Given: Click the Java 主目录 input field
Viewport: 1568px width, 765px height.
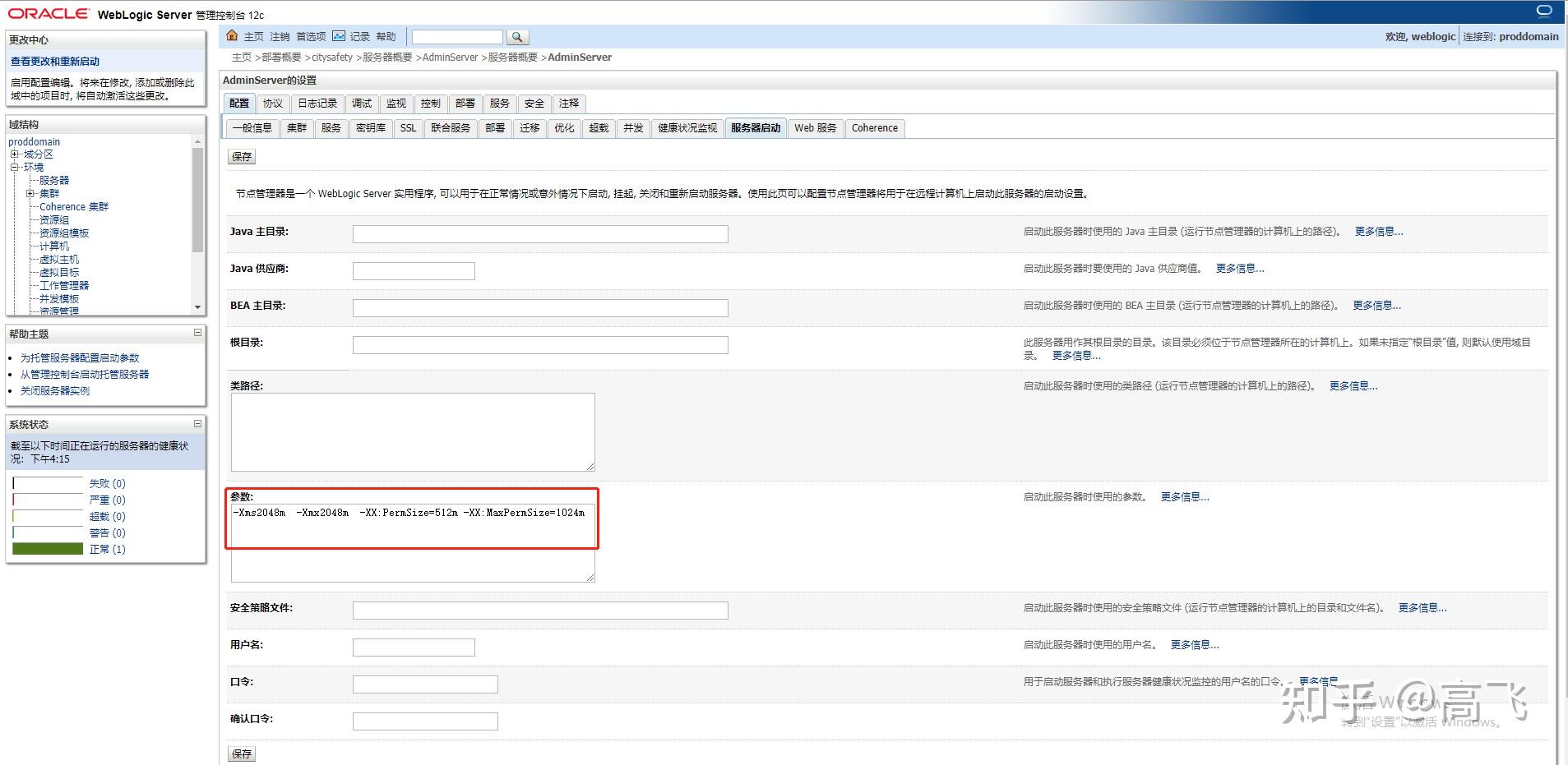Looking at the screenshot, I should (x=539, y=233).
